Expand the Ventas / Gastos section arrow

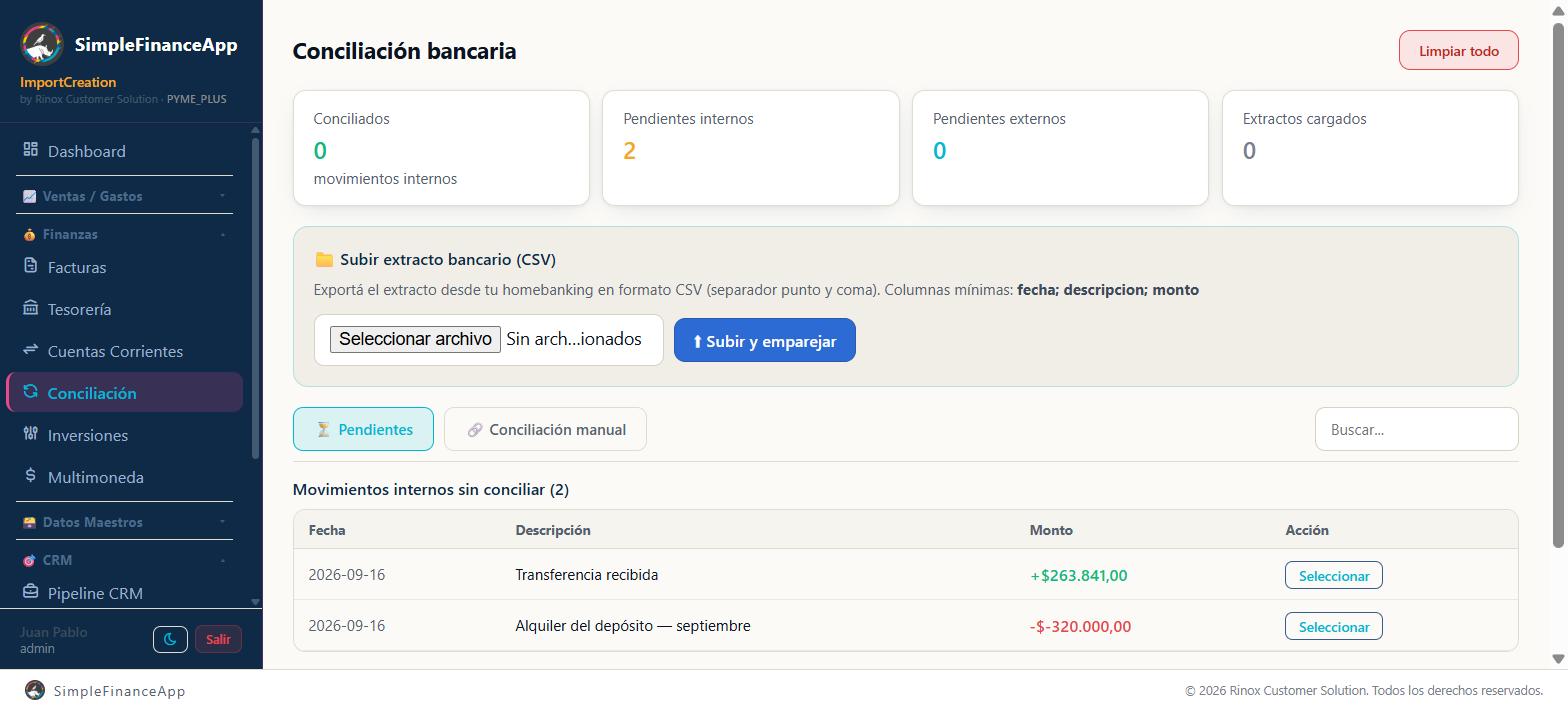(222, 196)
